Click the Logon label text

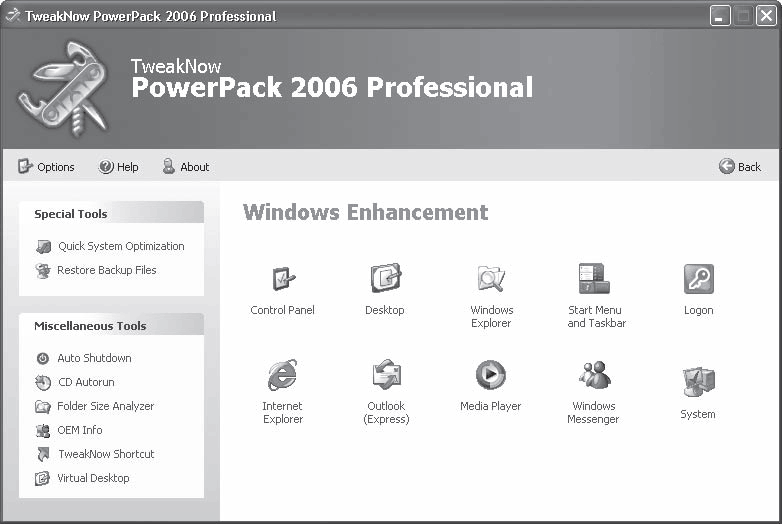click(699, 311)
